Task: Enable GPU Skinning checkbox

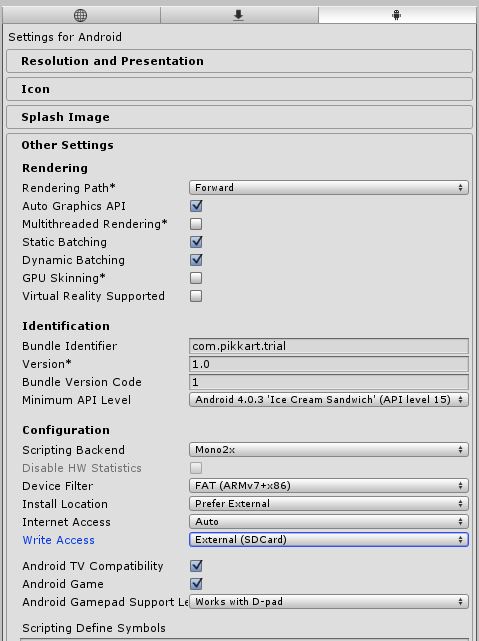Action: pyautogui.click(x=196, y=278)
